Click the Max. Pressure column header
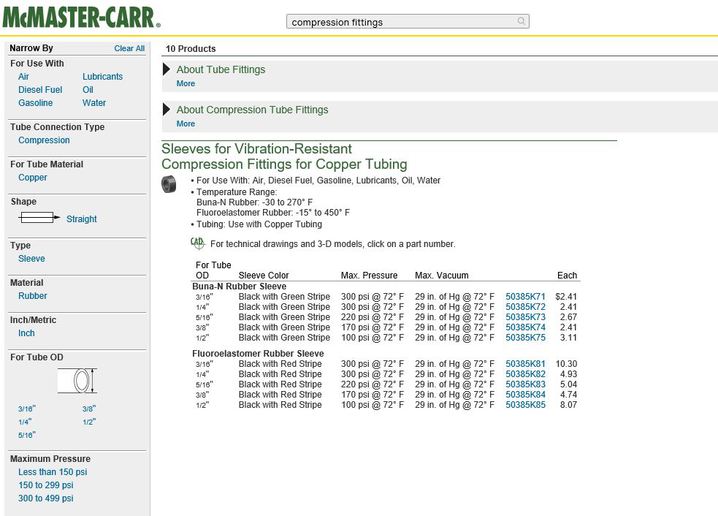 pos(369,275)
